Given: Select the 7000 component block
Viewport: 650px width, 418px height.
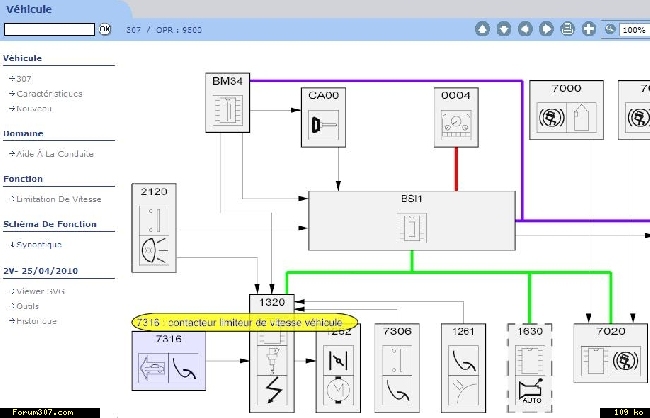Looking at the screenshot, I should pos(567,110).
